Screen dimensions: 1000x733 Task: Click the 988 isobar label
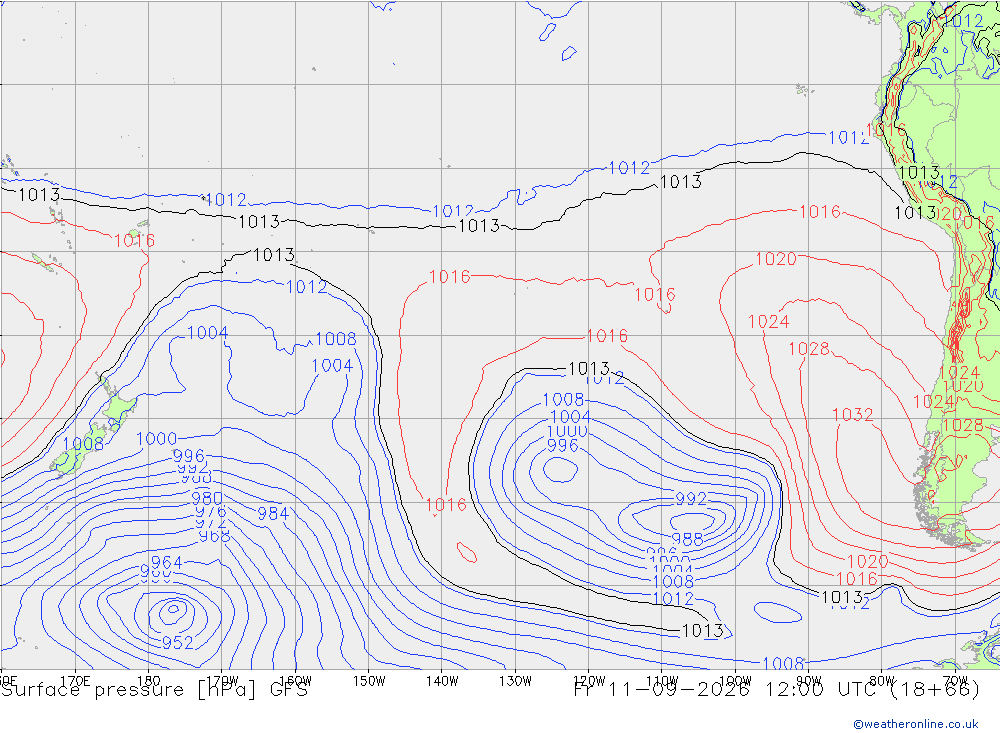(688, 539)
